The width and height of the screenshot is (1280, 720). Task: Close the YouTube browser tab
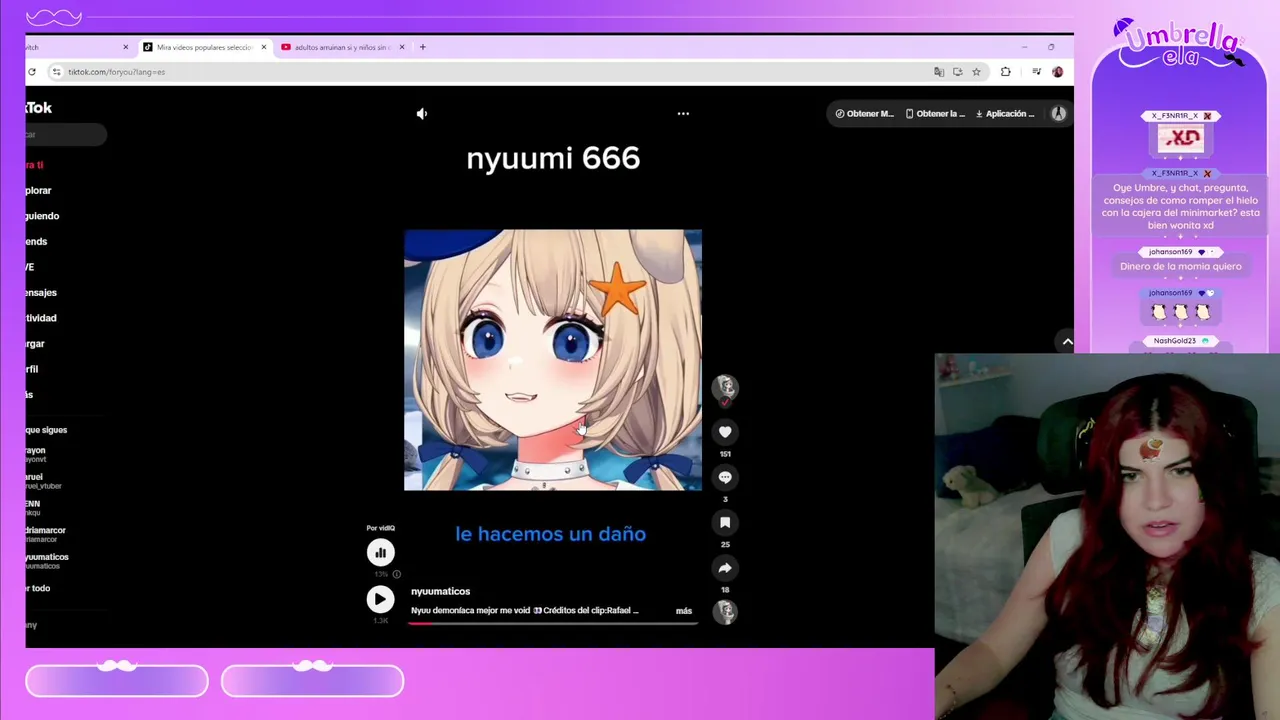click(402, 47)
